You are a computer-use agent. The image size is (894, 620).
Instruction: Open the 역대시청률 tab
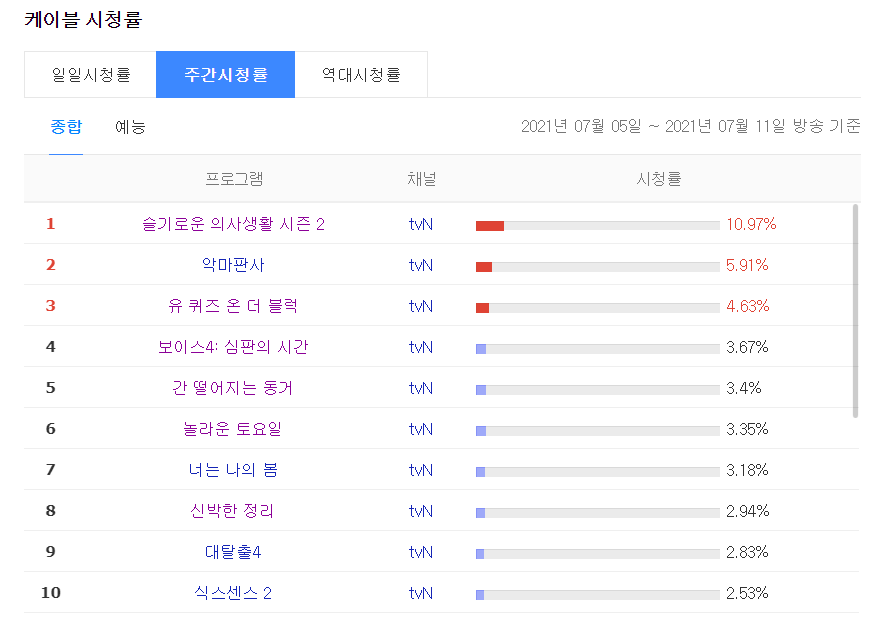pos(361,75)
